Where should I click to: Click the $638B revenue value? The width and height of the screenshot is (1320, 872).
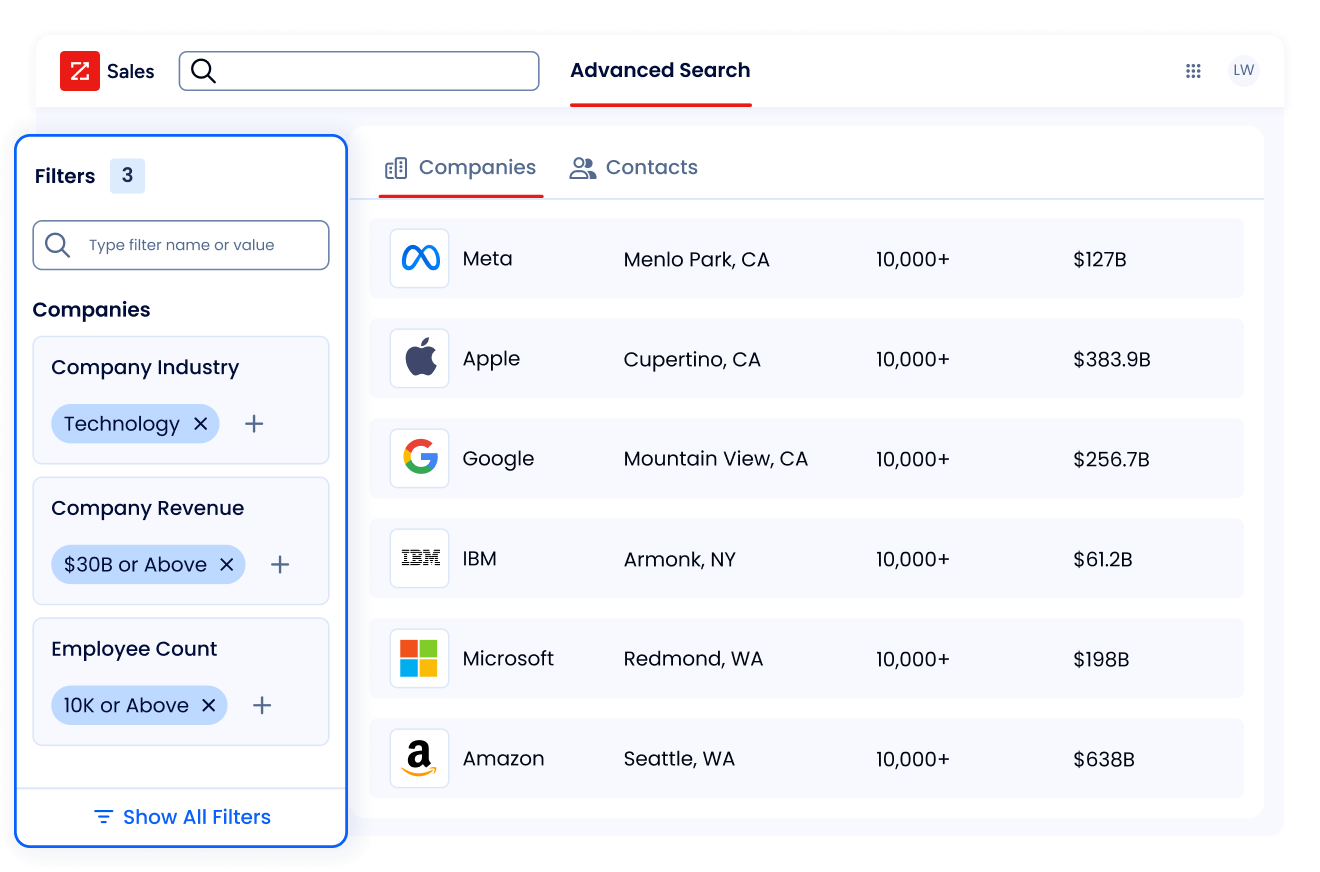tap(1104, 760)
